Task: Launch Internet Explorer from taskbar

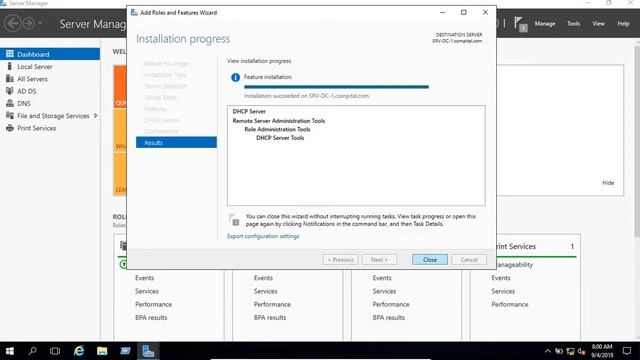Action: pyautogui.click(x=78, y=351)
